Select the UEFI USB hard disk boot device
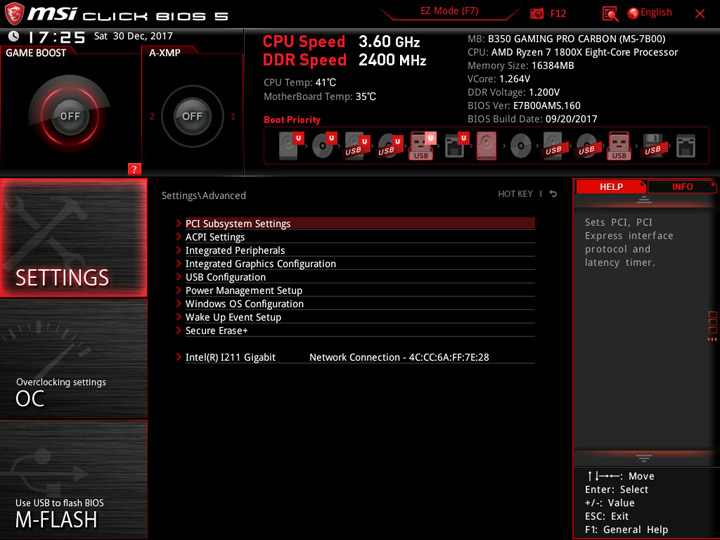This screenshot has height=540, width=720. pos(357,146)
